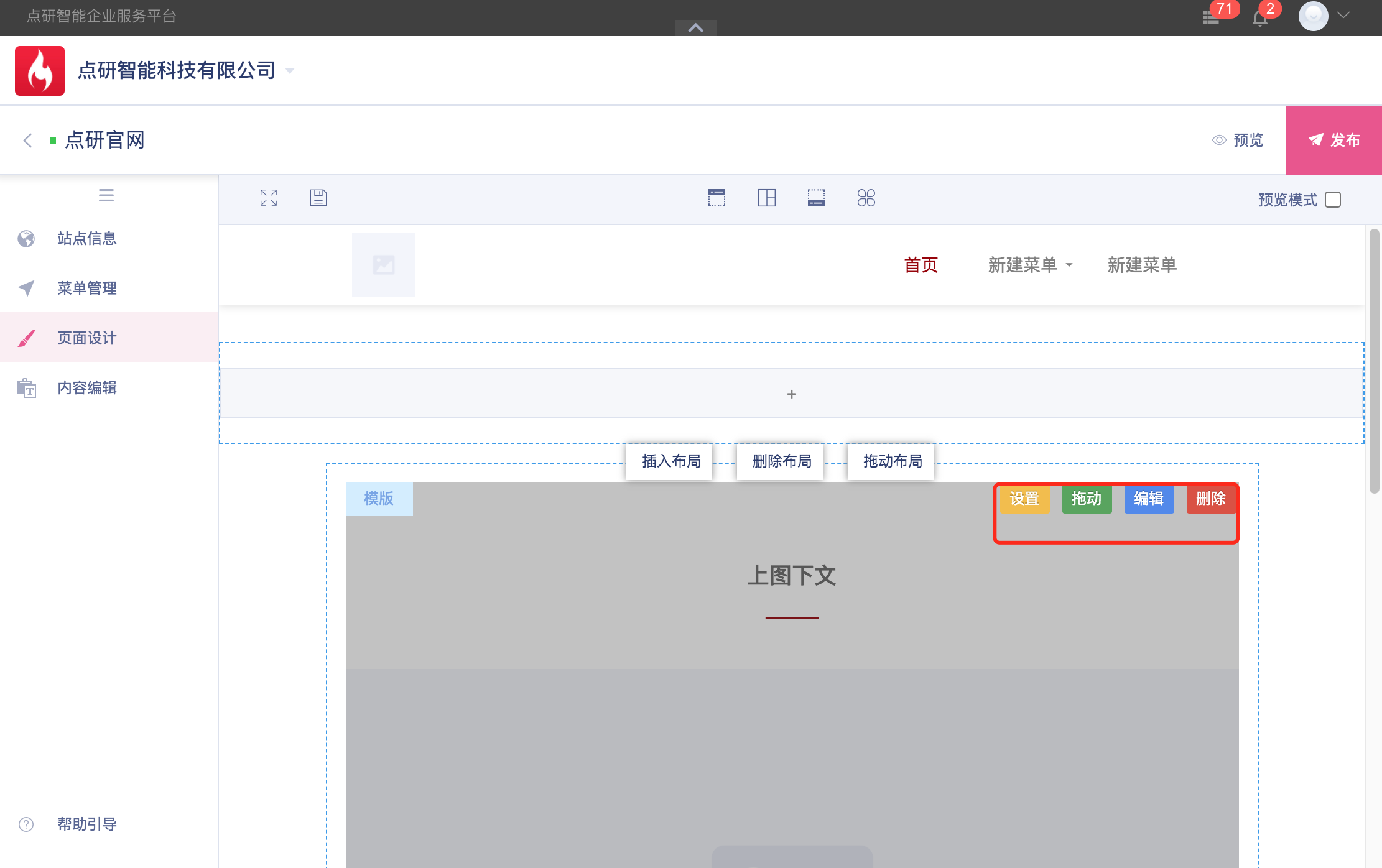Click the green 拖动 drag button
The image size is (1382, 868).
[1087, 499]
